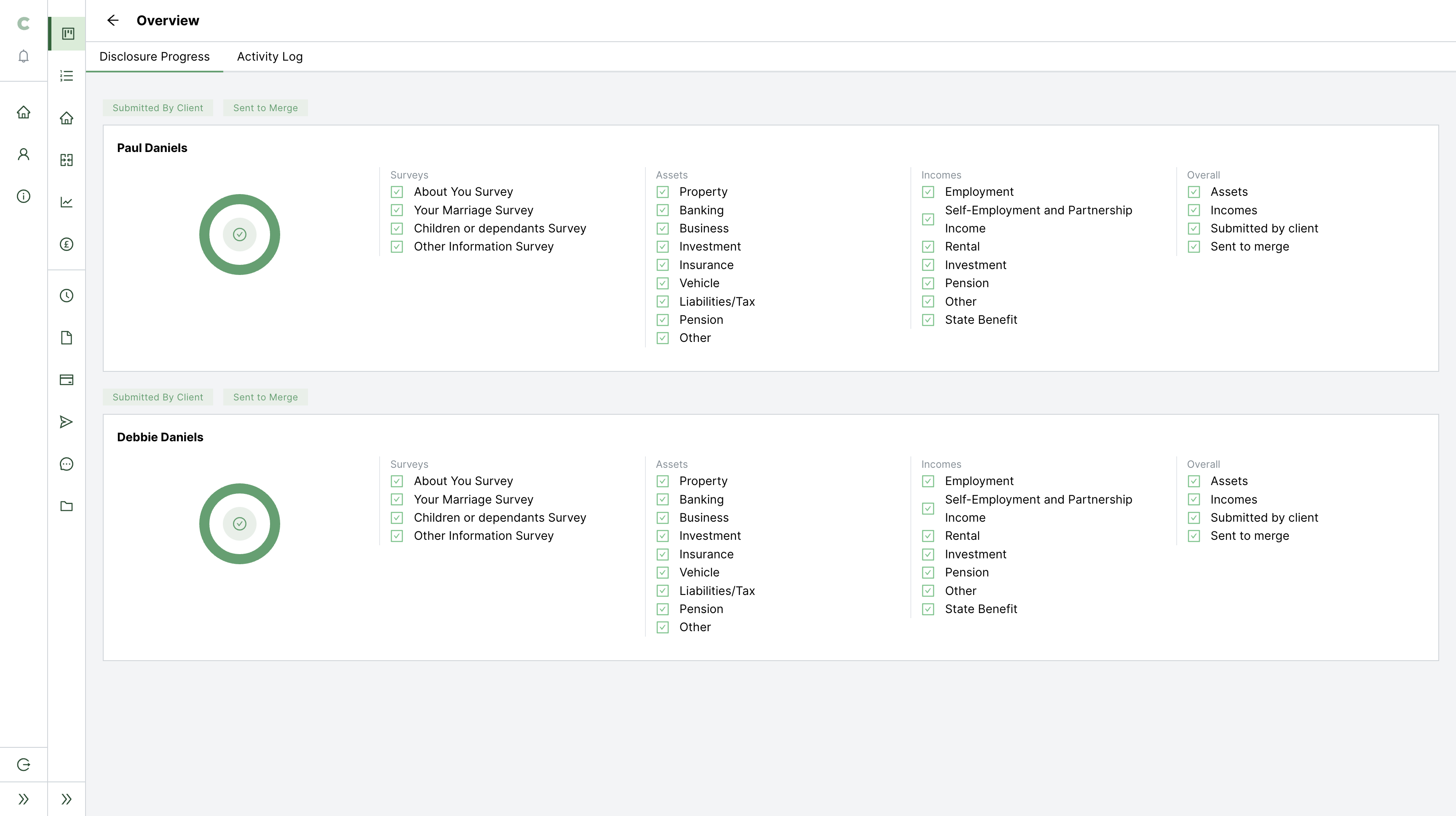Open the line chart icon in the sidebar
The width and height of the screenshot is (1456, 816).
66,202
